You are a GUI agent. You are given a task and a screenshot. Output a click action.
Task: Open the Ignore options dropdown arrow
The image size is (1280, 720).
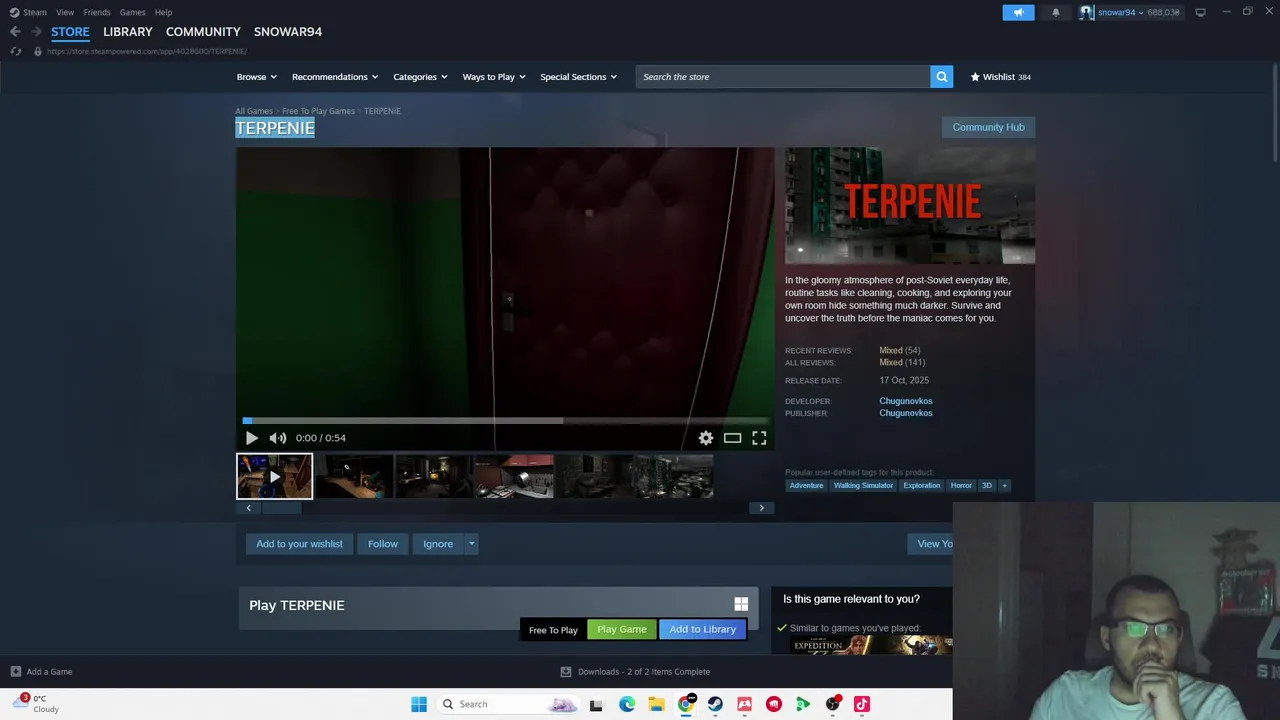click(471, 544)
